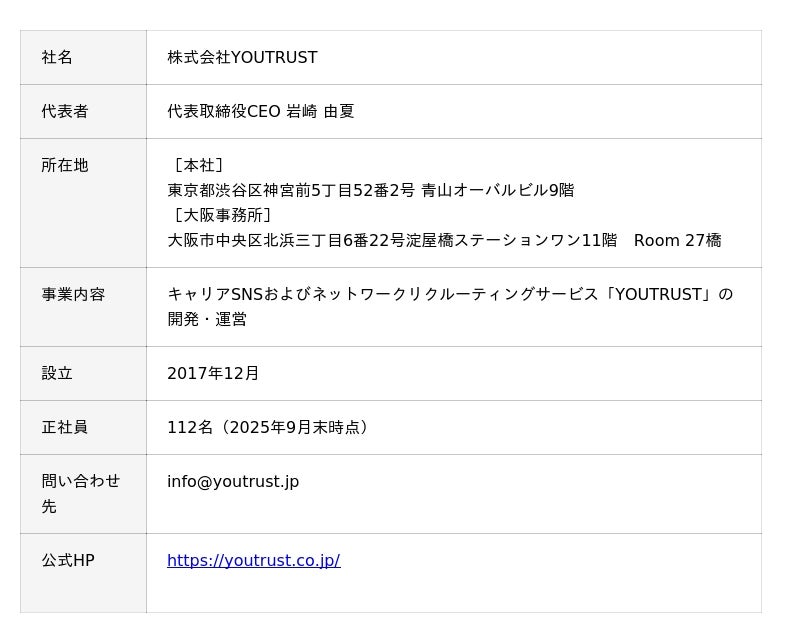800x643 pixels.
Task: Click the 開発・運営 text line
Action: coord(207,319)
